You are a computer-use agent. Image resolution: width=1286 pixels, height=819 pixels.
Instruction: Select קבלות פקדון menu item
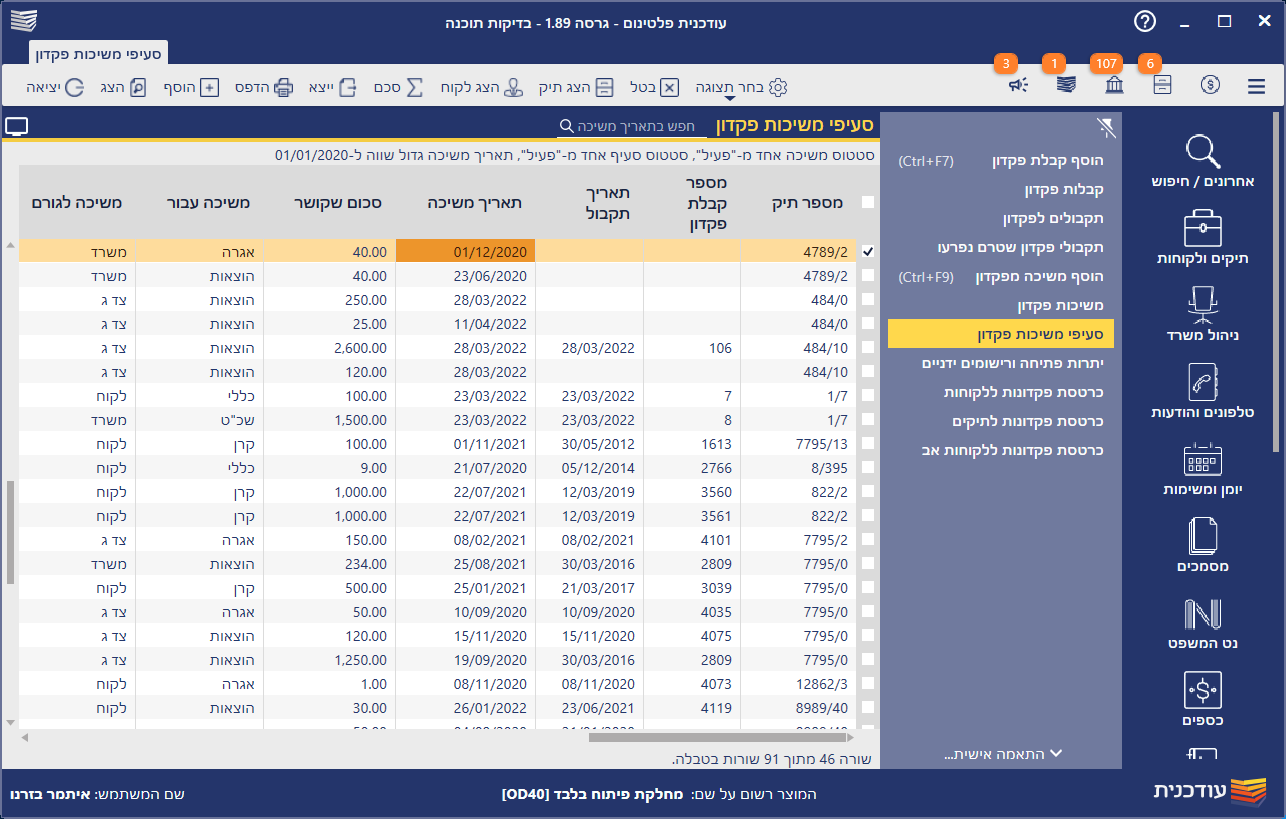point(1001,190)
